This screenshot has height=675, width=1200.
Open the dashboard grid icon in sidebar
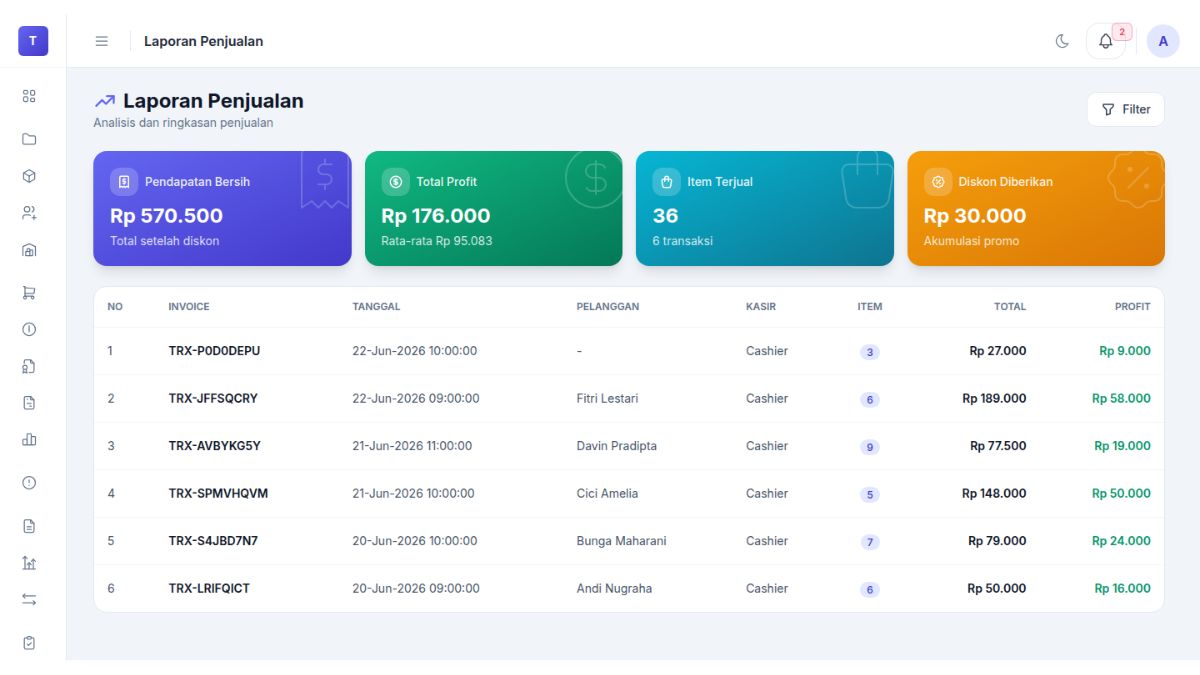click(29, 96)
